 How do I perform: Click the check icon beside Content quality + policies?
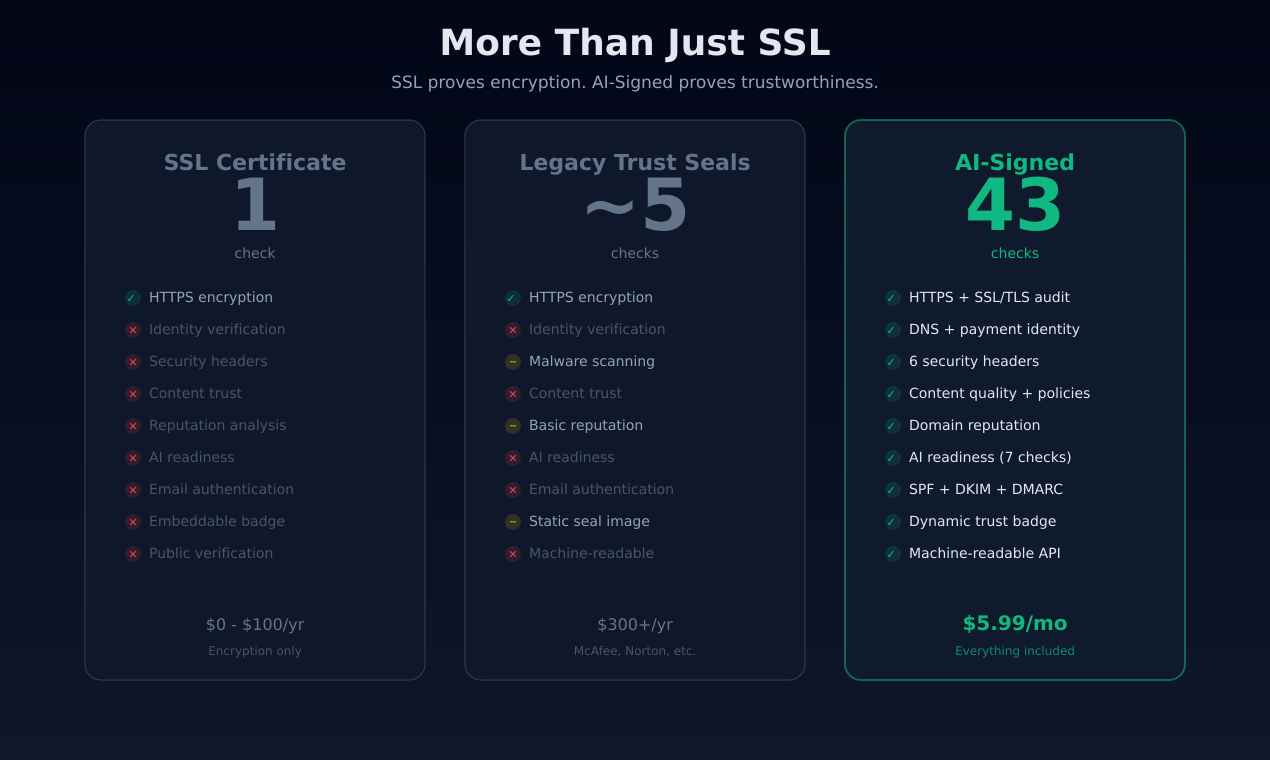click(x=893, y=394)
